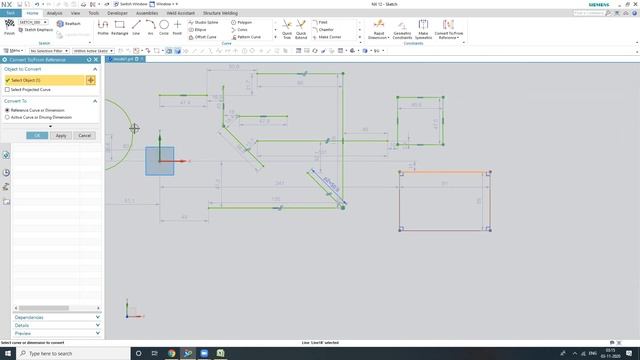Switch to the Tools tab
Screen dimensions: 640x360
93,13
